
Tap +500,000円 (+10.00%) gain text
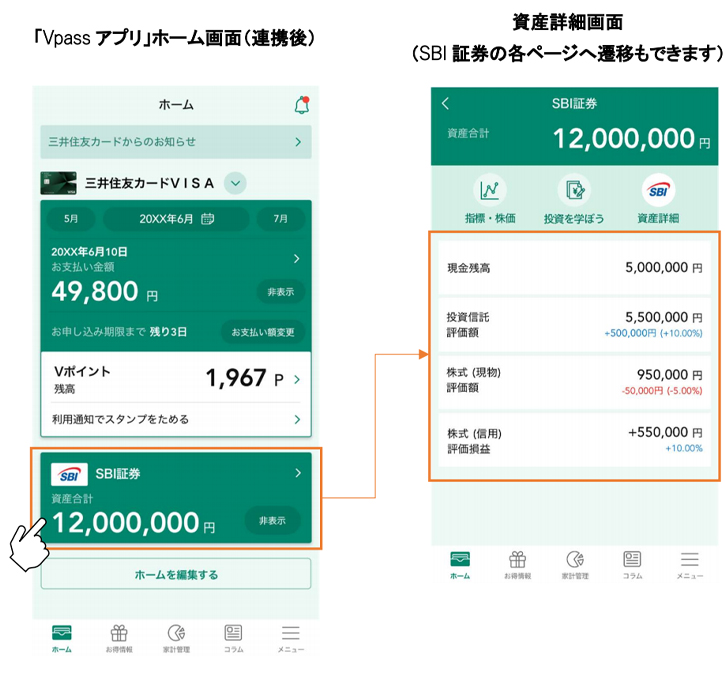pyautogui.click(x=653, y=333)
